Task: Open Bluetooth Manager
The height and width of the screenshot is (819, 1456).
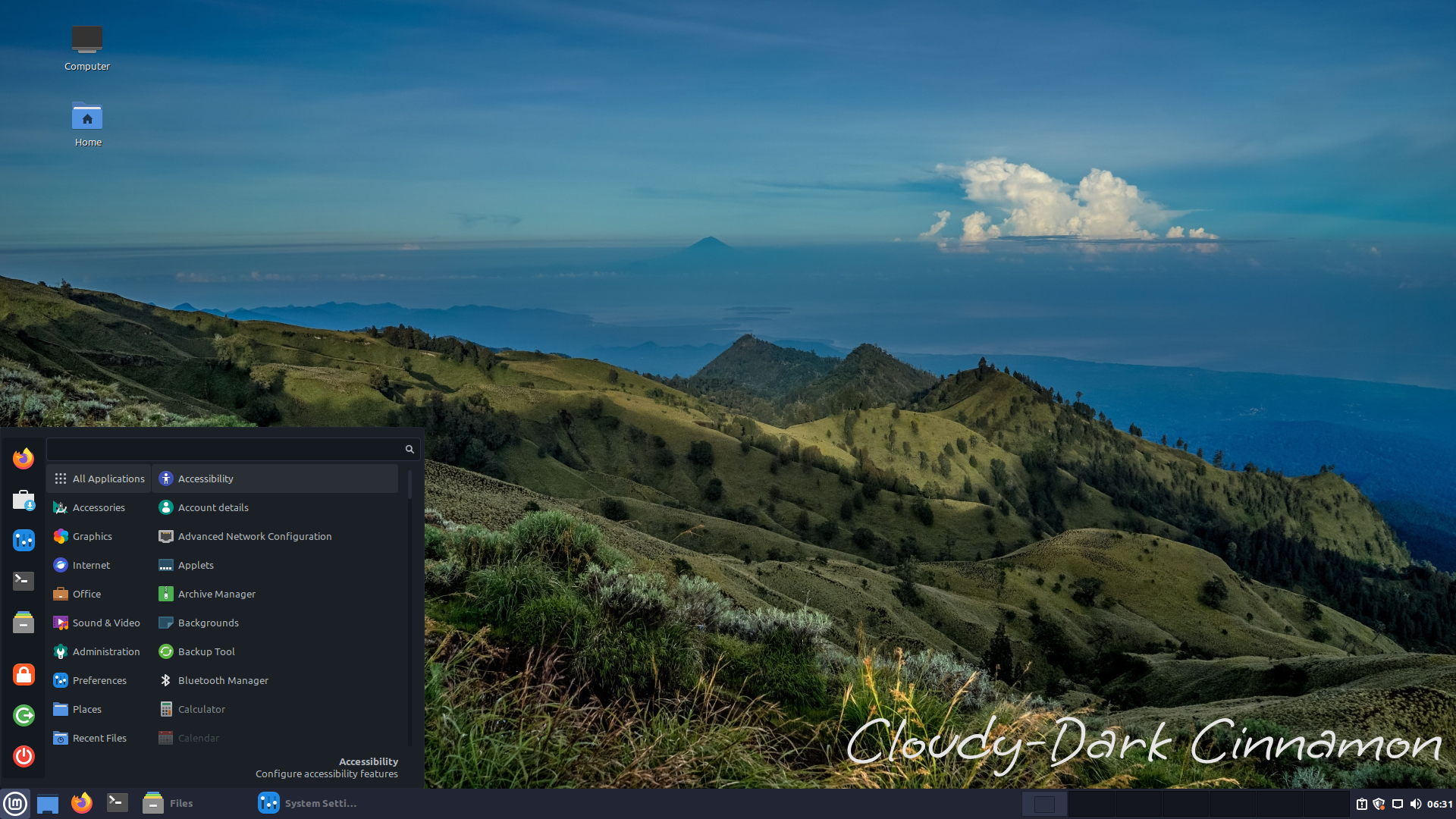Action: point(275,680)
